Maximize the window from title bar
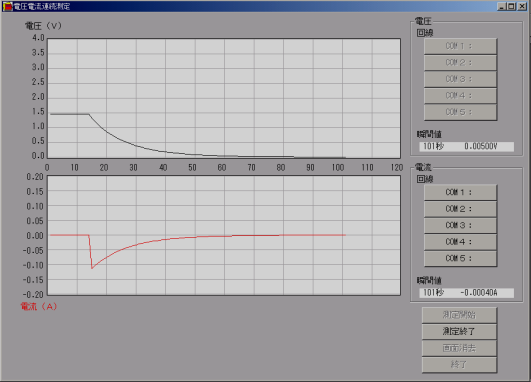This screenshot has width=531, height=382. click(x=511, y=6)
